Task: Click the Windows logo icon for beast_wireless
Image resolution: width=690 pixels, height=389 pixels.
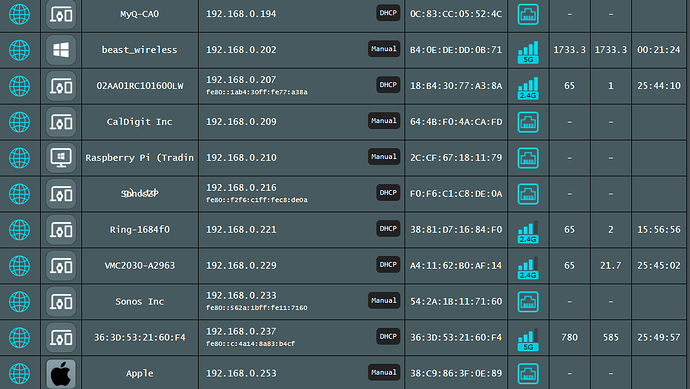Action: pos(61,50)
